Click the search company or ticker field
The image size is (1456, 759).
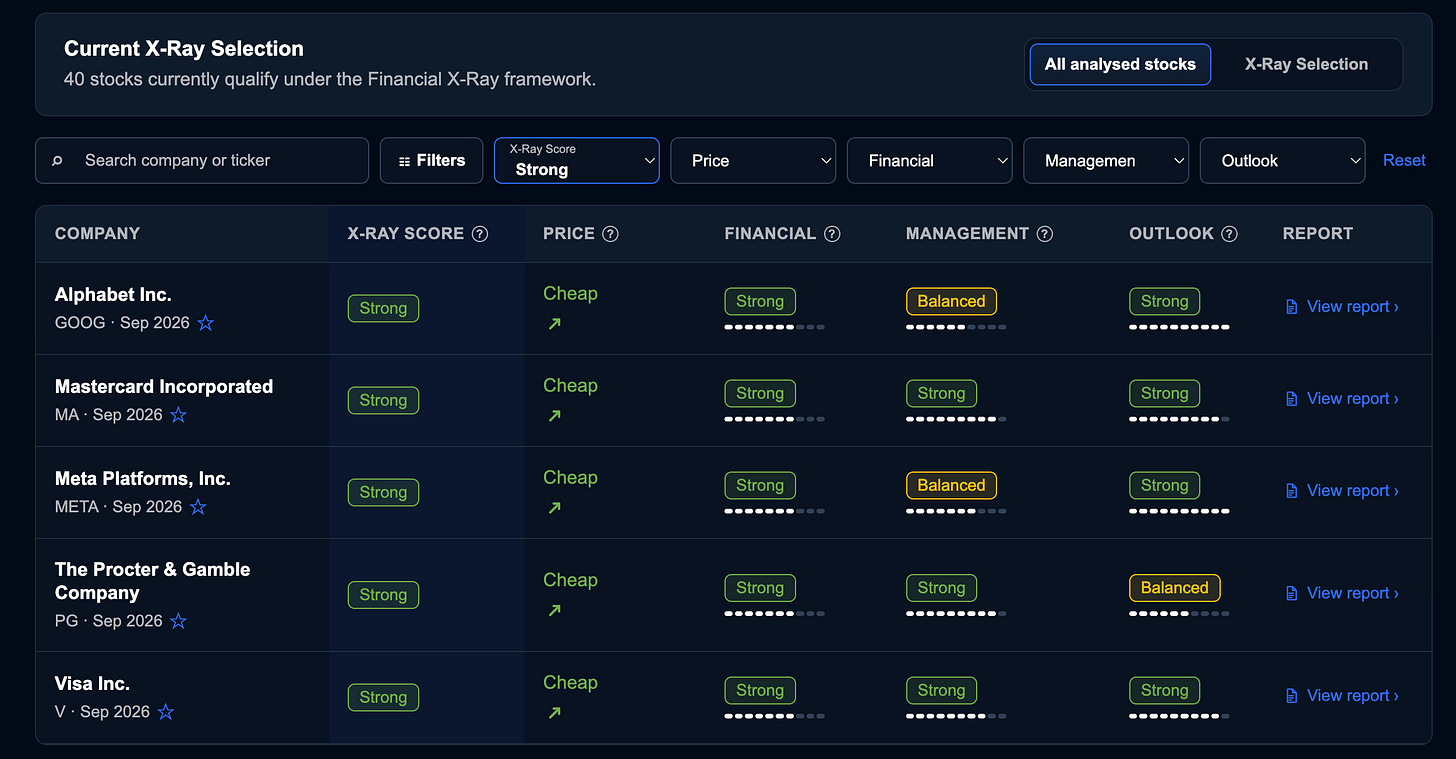[x=202, y=160]
